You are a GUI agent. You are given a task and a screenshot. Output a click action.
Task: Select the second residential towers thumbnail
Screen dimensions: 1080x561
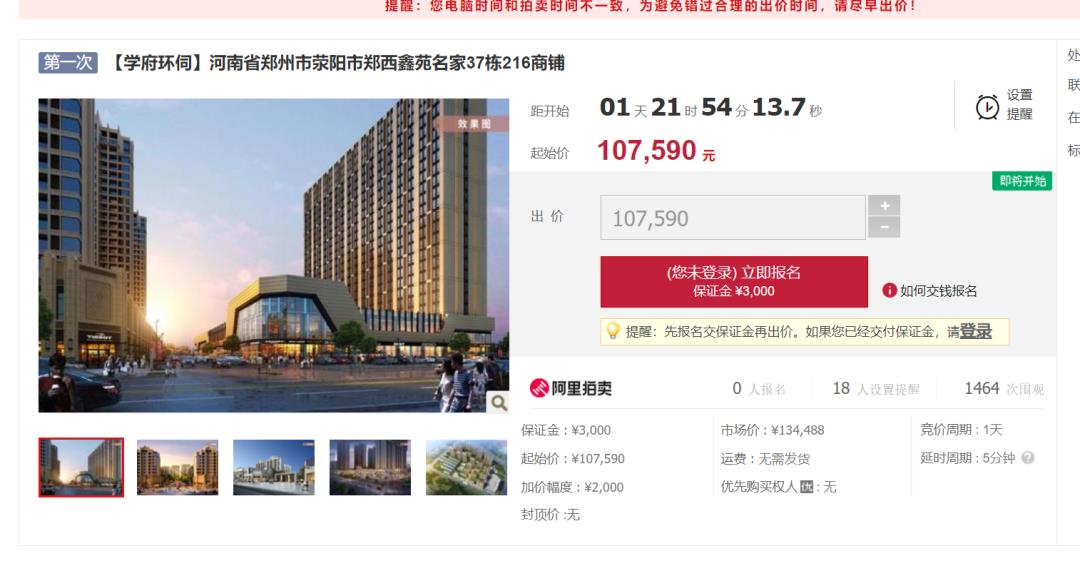pyautogui.click(x=178, y=467)
